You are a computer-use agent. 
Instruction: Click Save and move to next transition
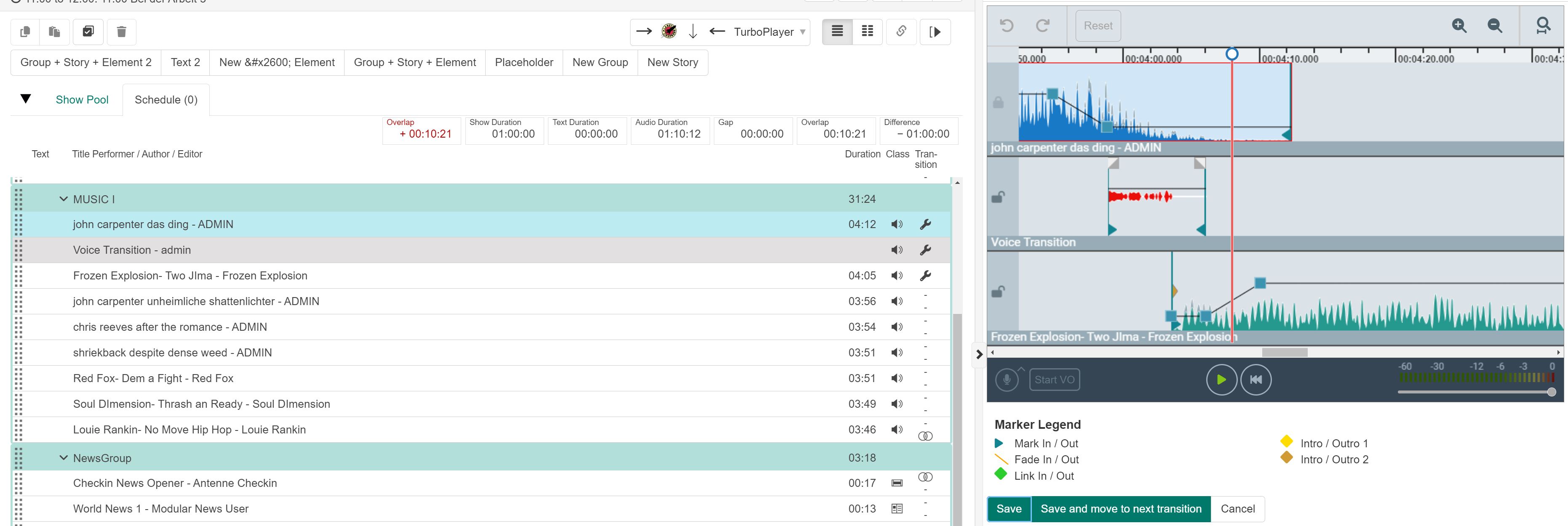point(1121,509)
